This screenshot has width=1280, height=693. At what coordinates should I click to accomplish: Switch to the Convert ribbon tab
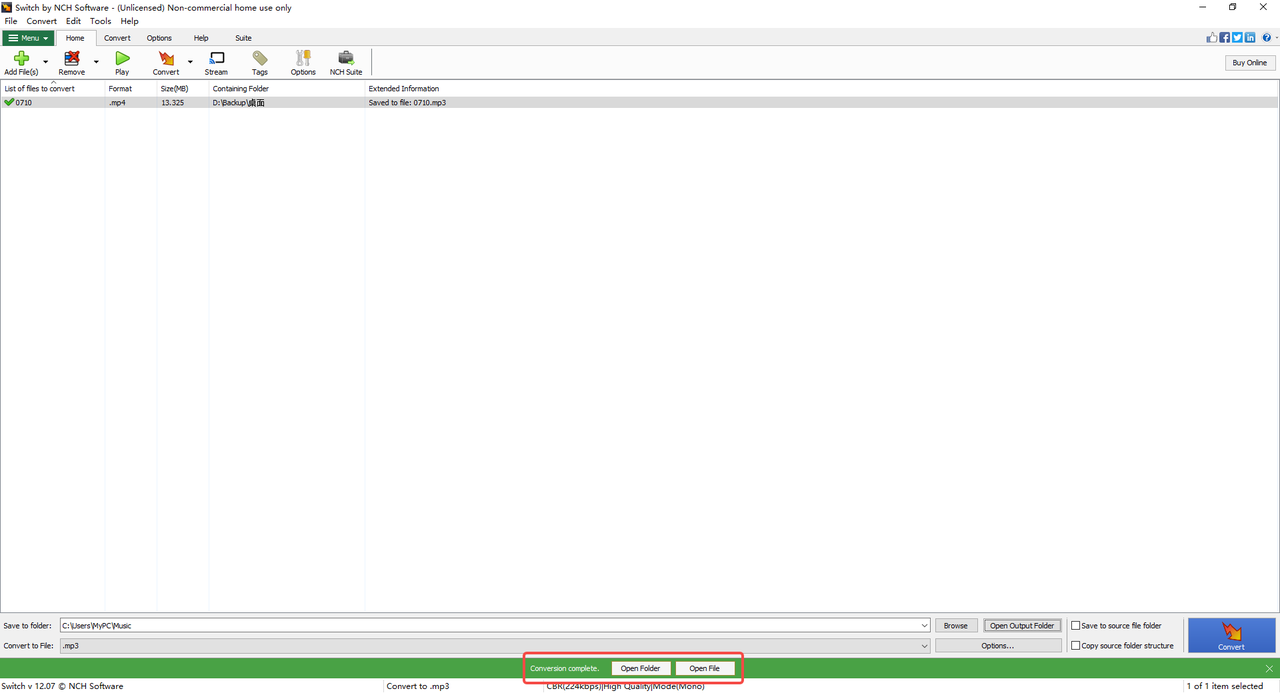tap(117, 38)
